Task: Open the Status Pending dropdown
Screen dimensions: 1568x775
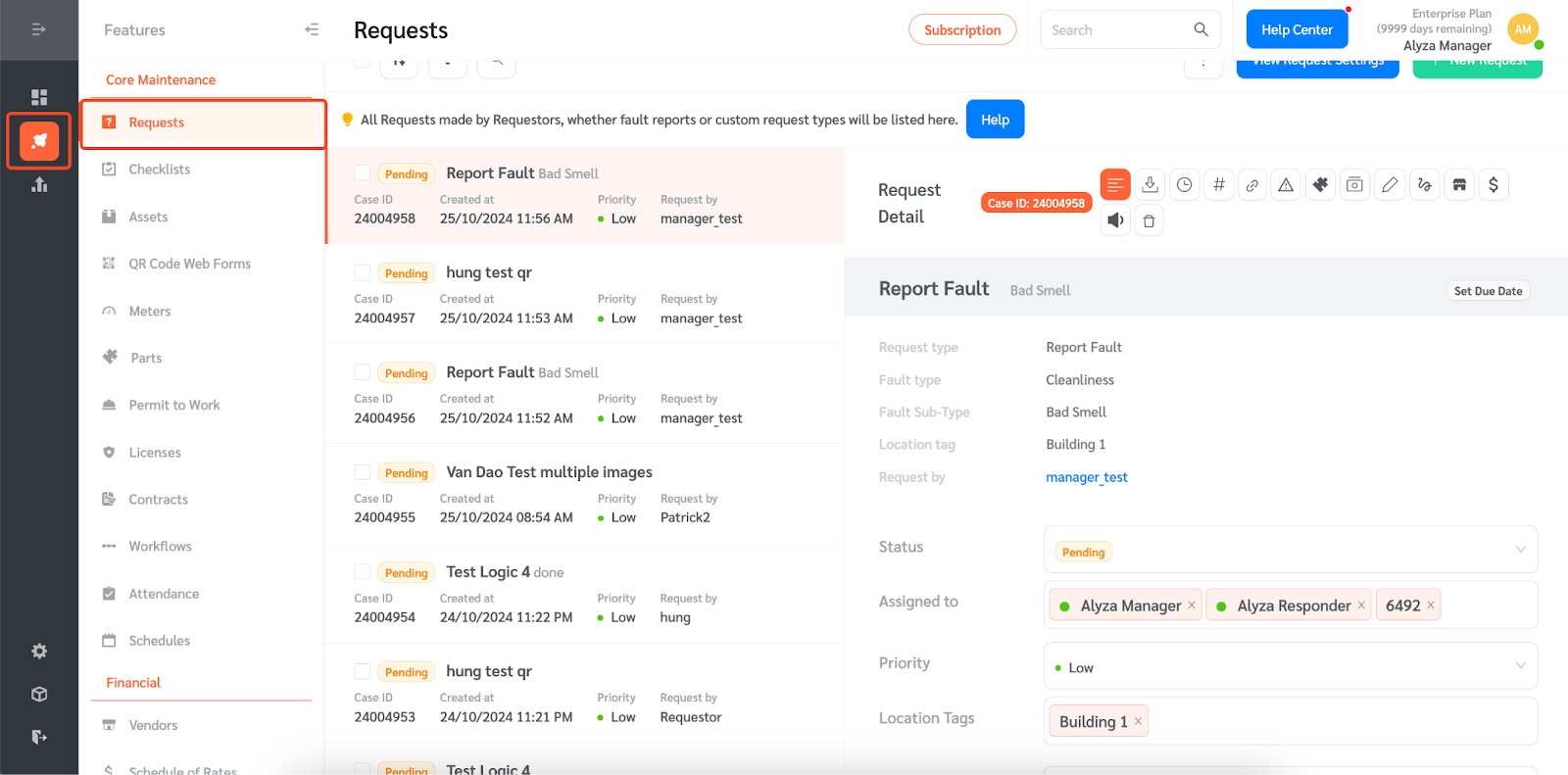Action: 1291,550
